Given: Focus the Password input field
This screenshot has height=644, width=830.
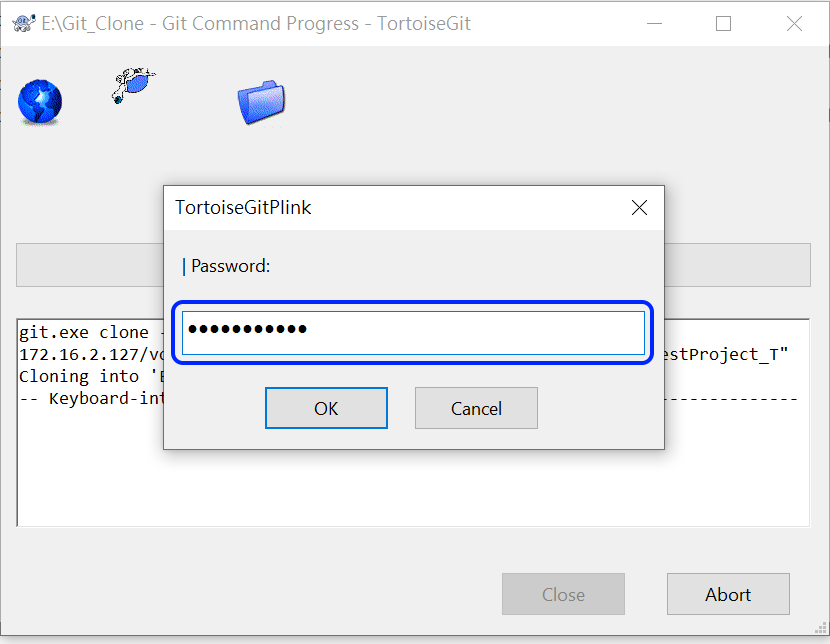Looking at the screenshot, I should pos(413,333).
